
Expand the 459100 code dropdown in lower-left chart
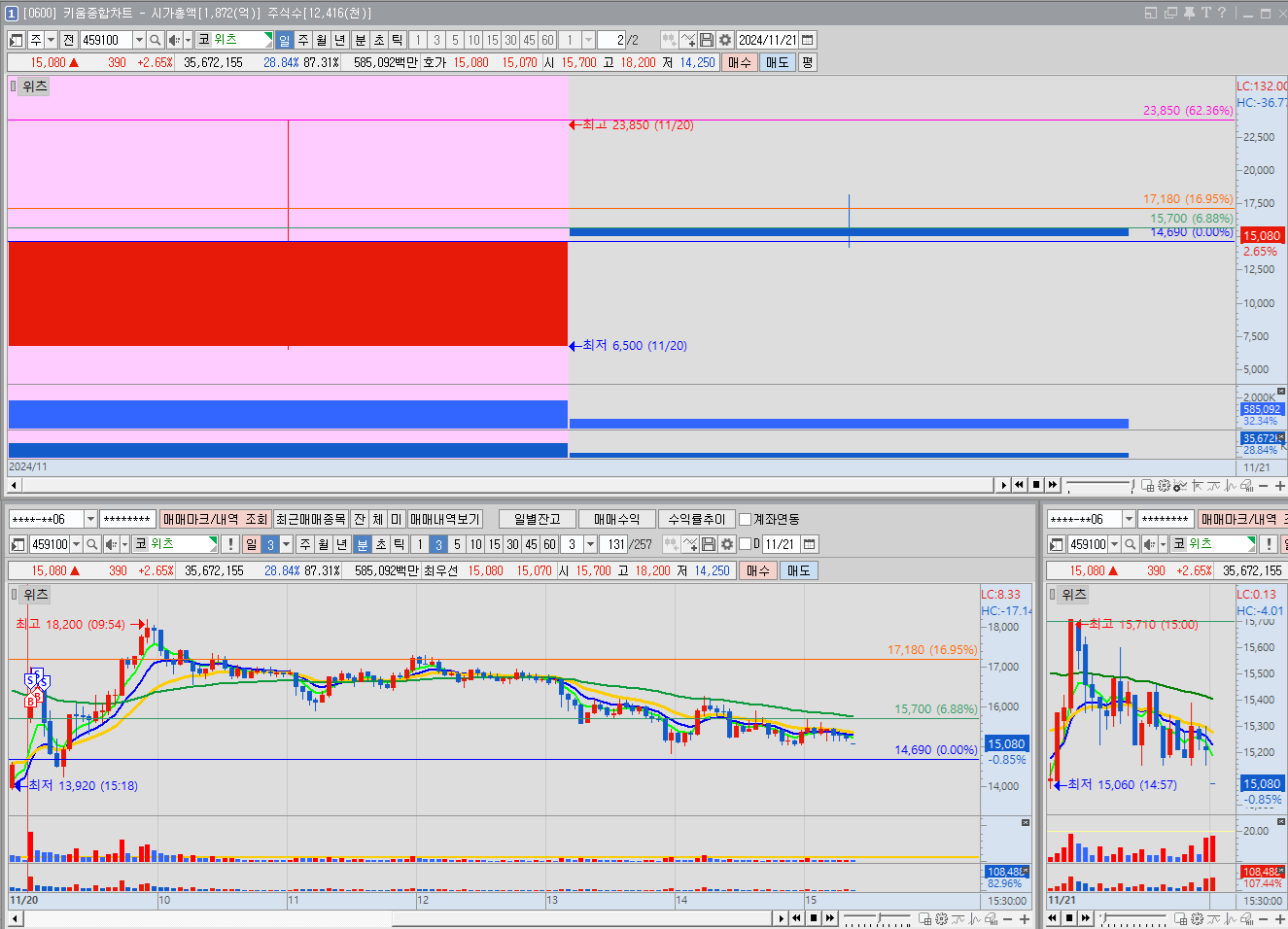pyautogui.click(x=77, y=544)
